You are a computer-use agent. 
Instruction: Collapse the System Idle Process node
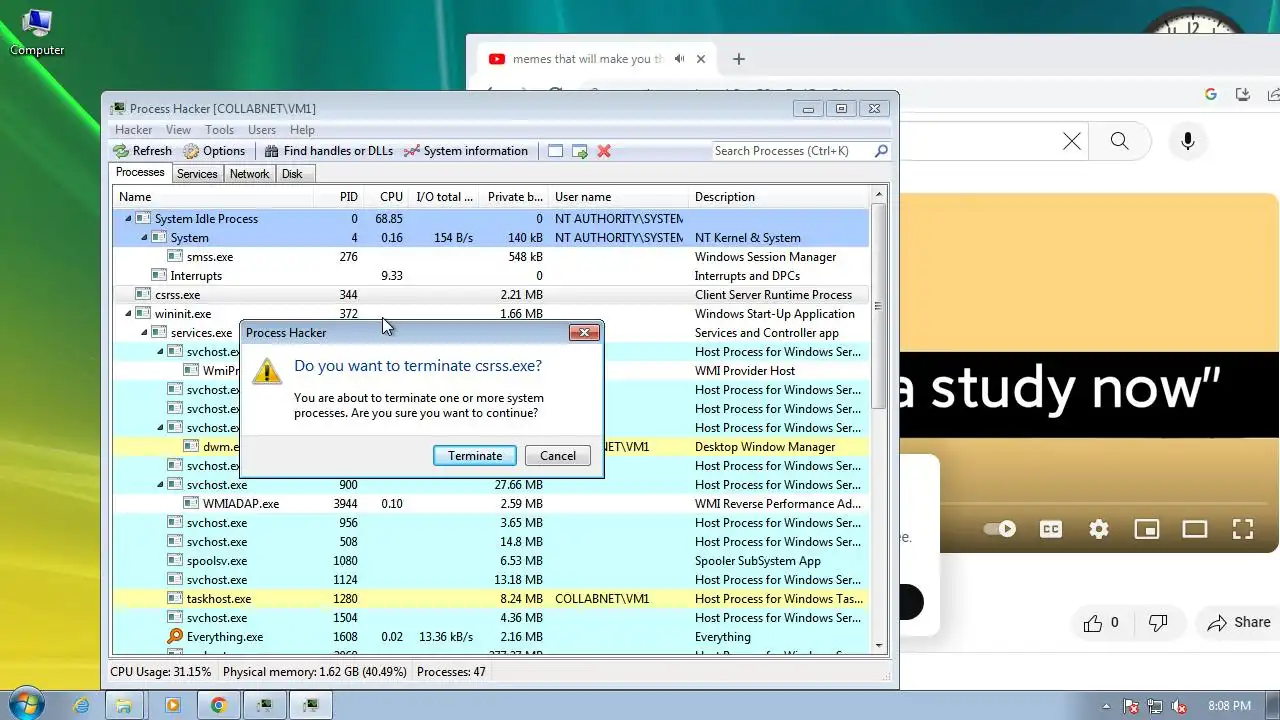[x=128, y=219]
